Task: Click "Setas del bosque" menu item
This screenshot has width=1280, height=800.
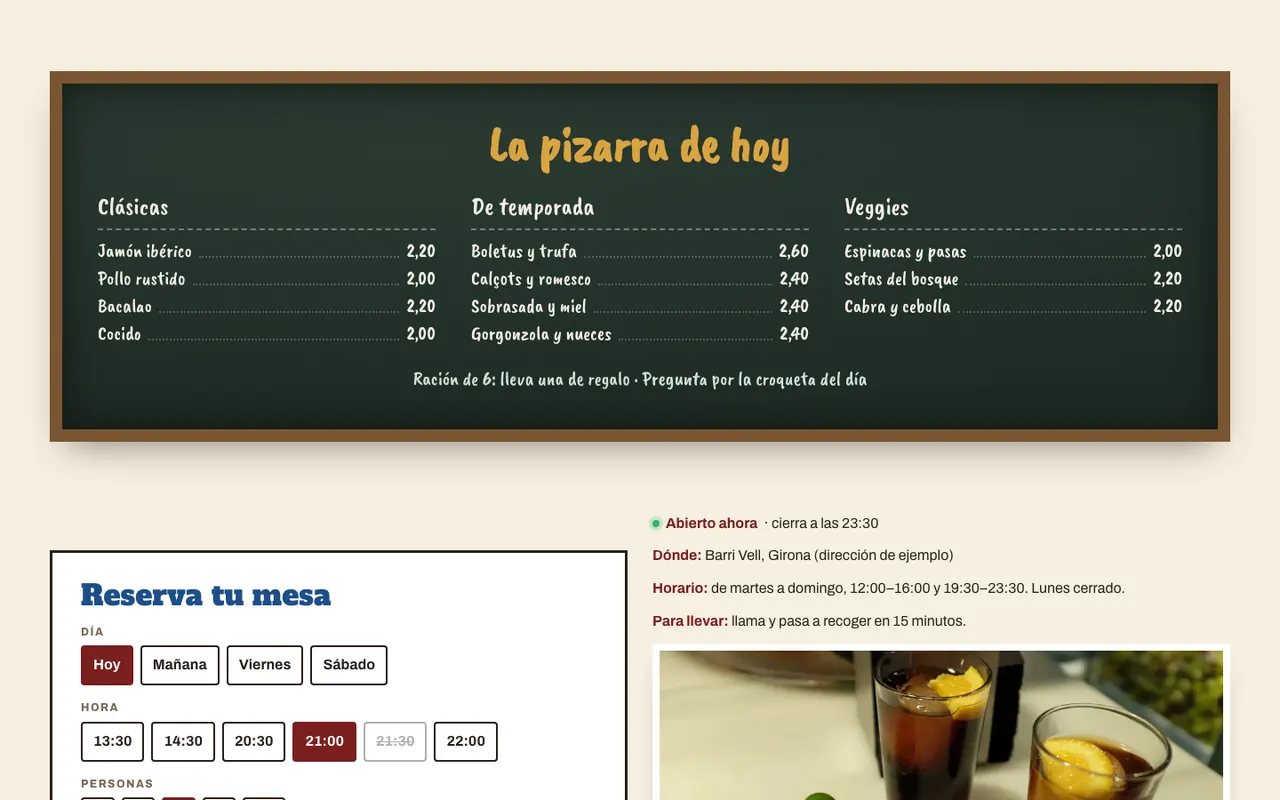Action: click(901, 280)
